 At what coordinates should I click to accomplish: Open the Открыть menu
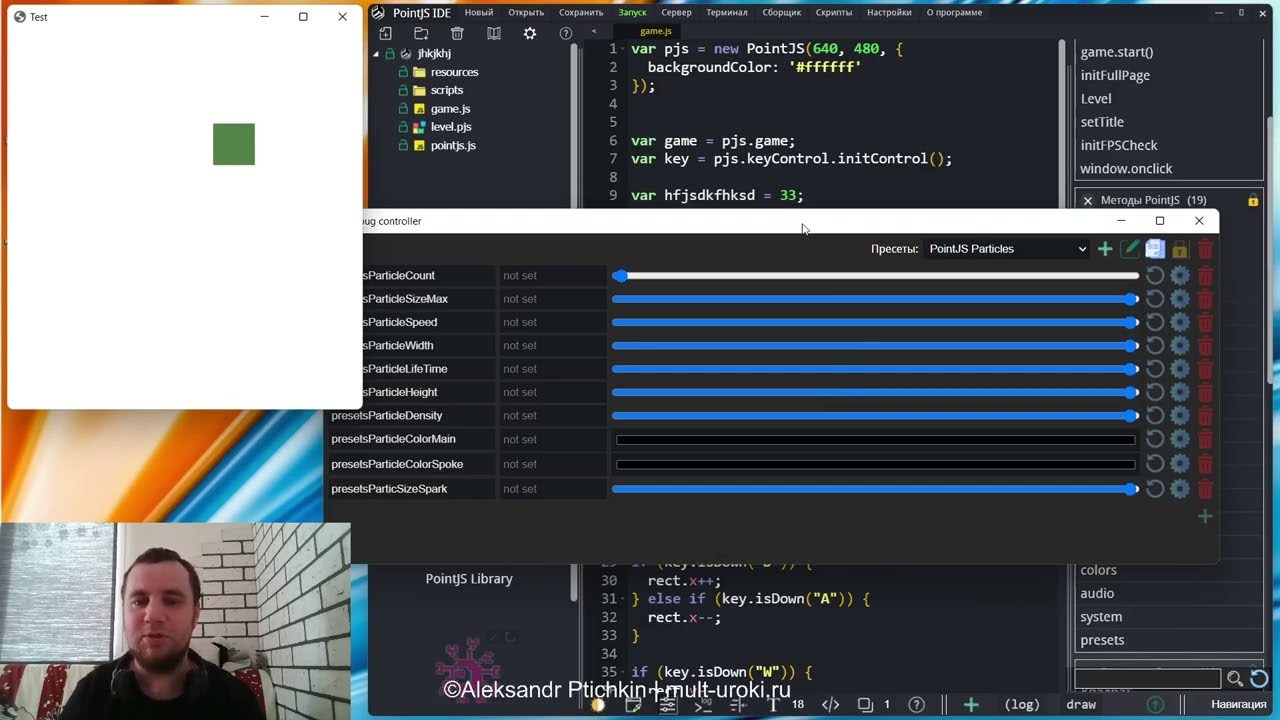(x=526, y=13)
